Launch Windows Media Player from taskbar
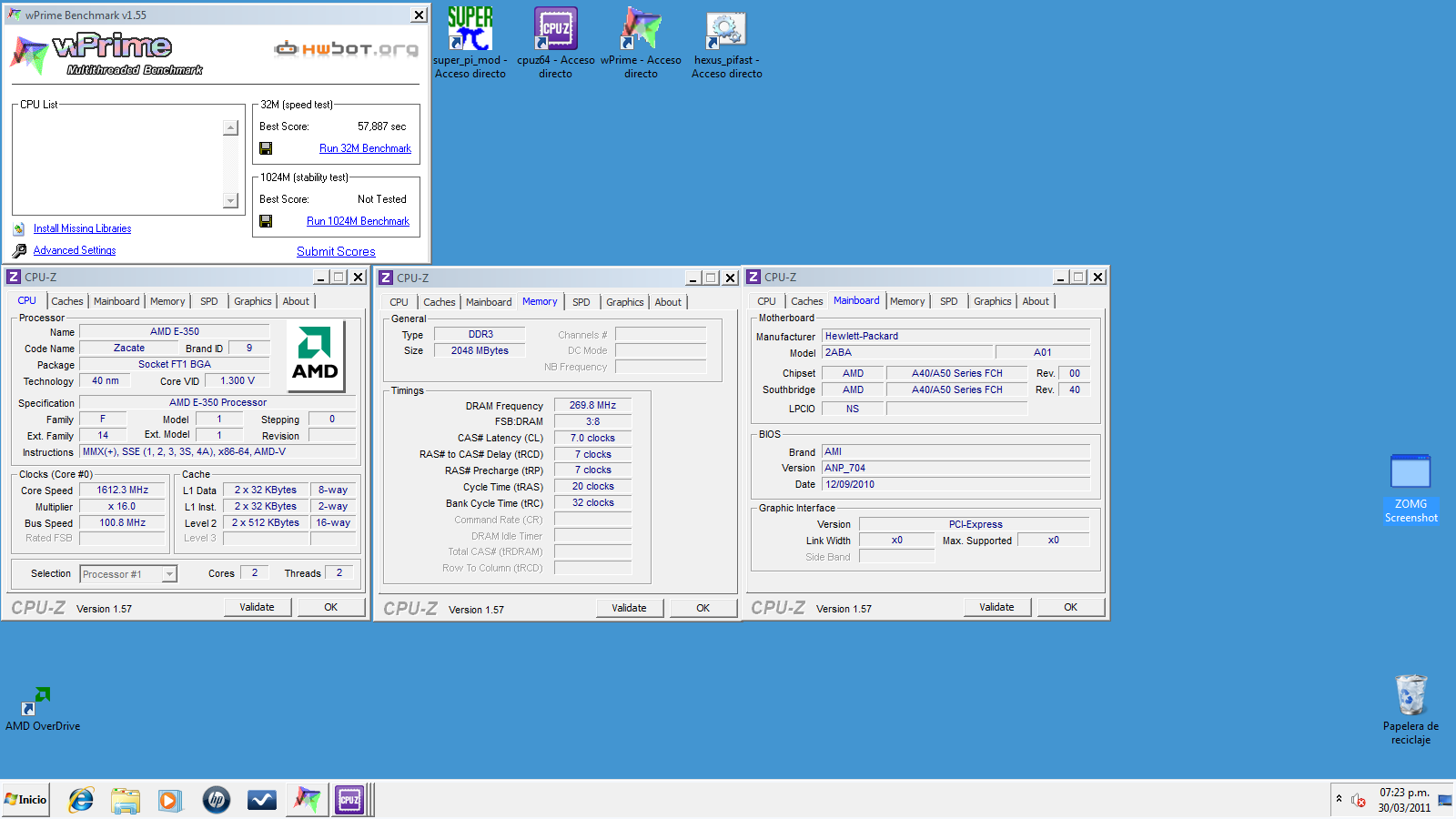The height and width of the screenshot is (819, 1456). (169, 800)
